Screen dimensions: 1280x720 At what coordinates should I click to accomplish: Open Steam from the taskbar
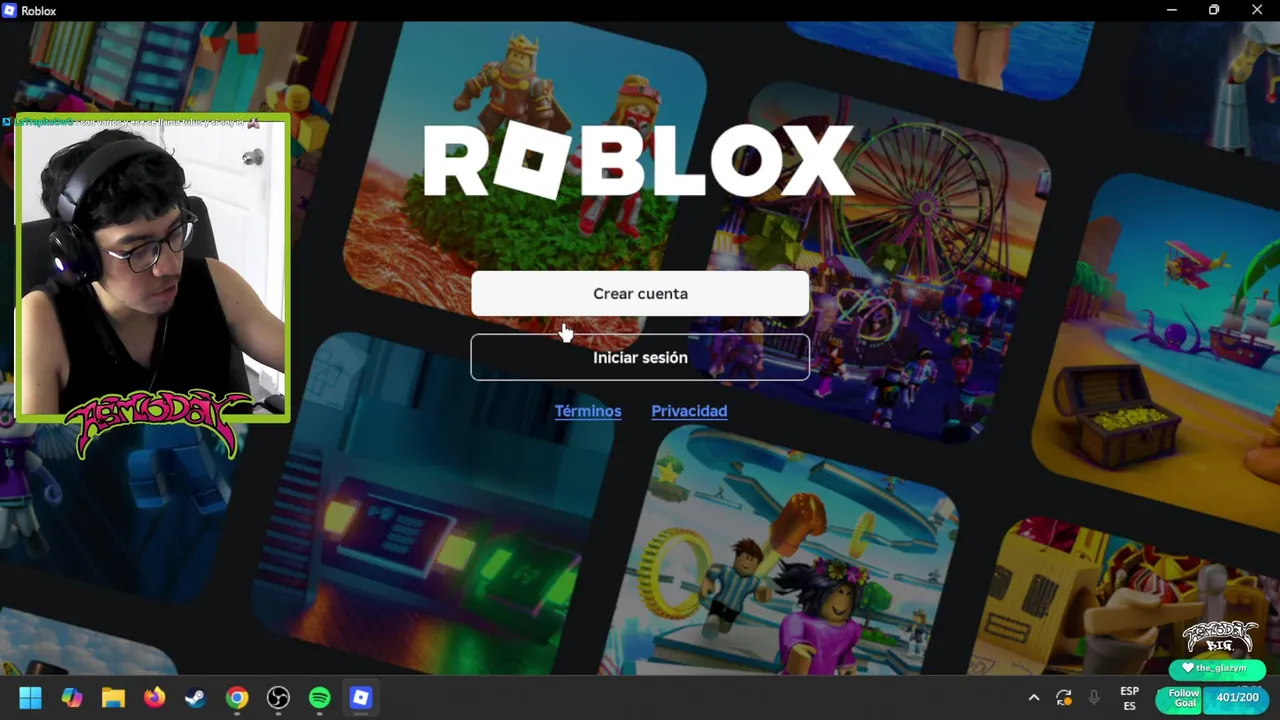pyautogui.click(x=196, y=698)
